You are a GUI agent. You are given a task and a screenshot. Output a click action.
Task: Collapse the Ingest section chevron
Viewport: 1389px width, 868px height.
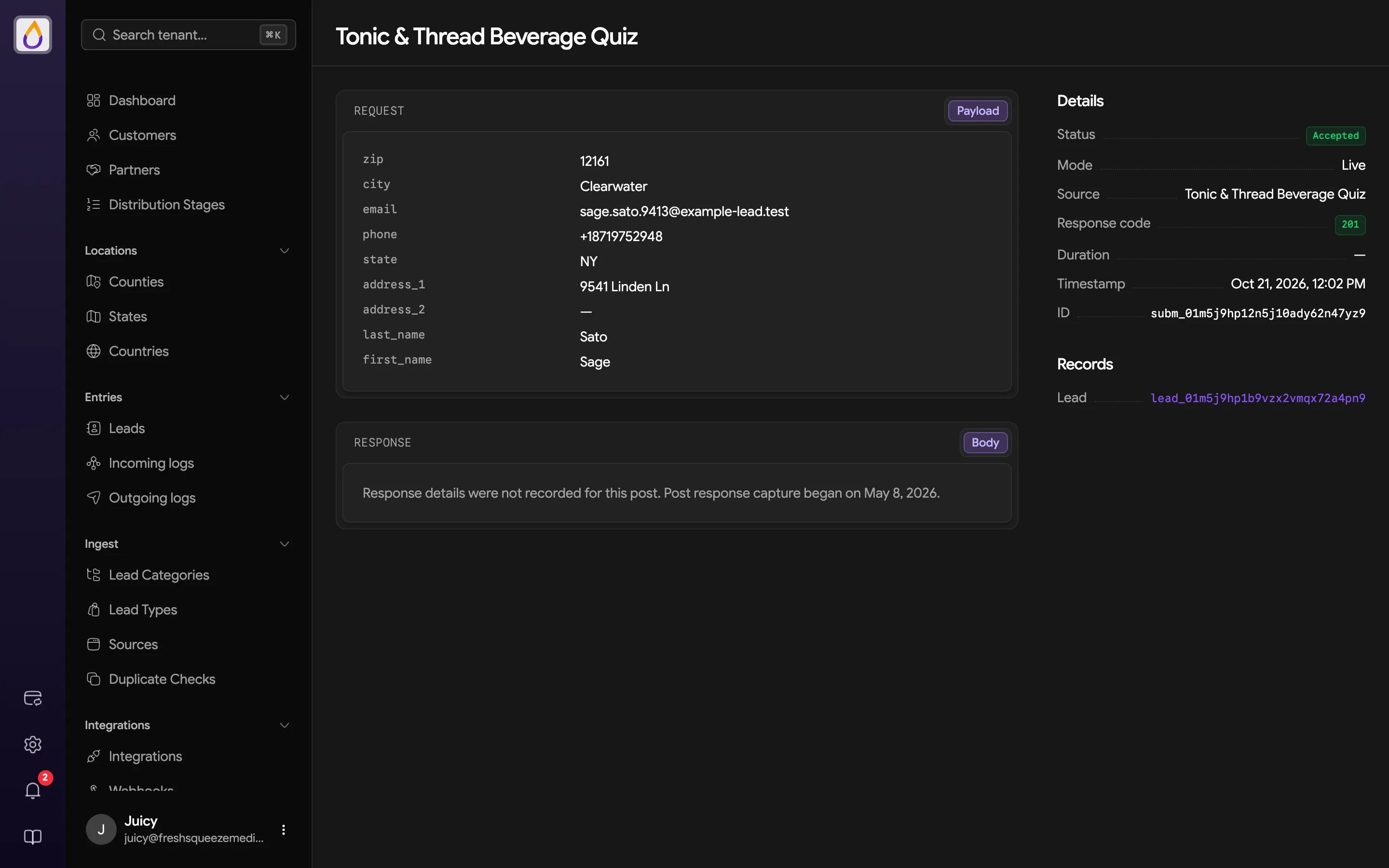284,543
